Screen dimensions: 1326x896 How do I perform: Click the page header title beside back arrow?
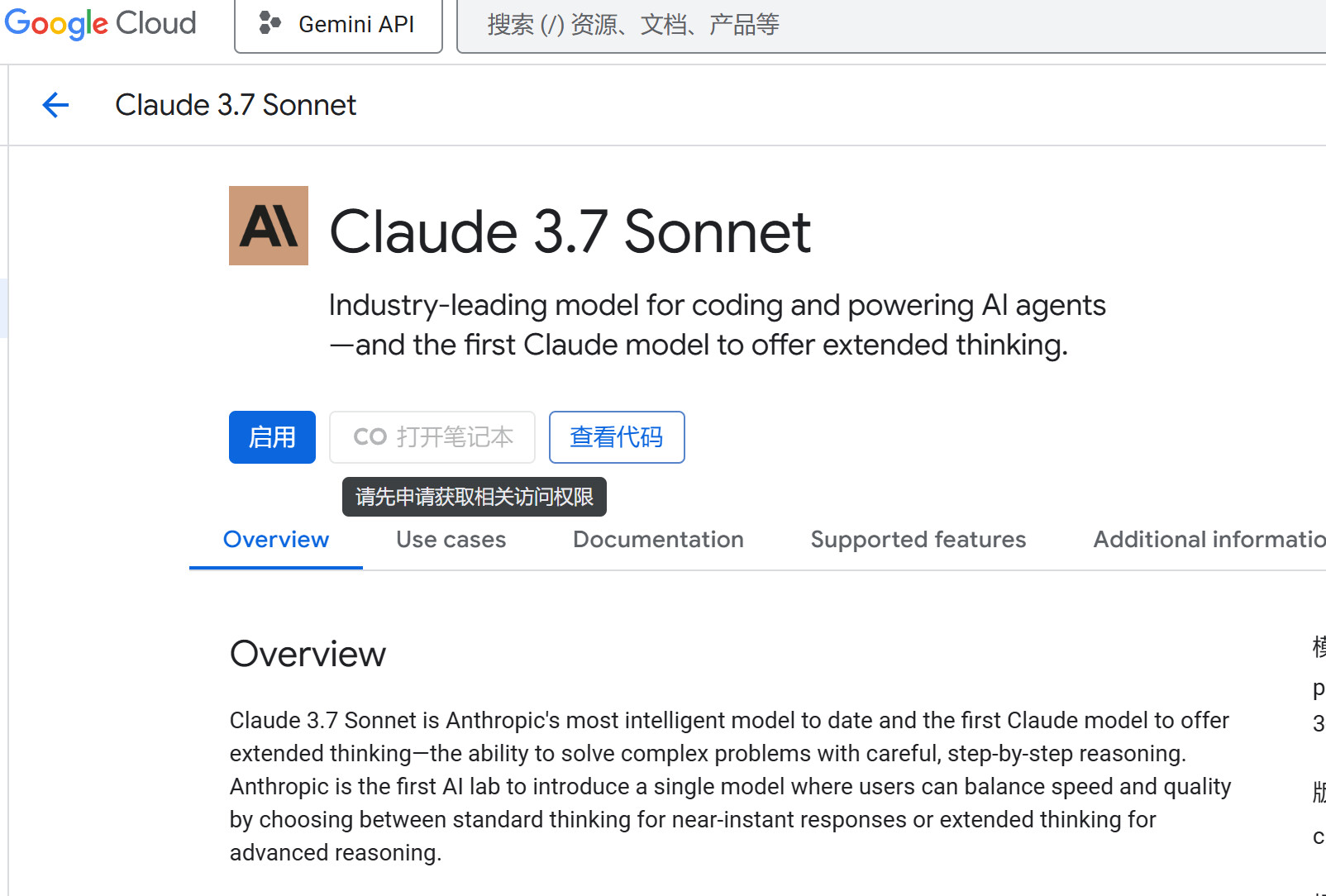(236, 105)
